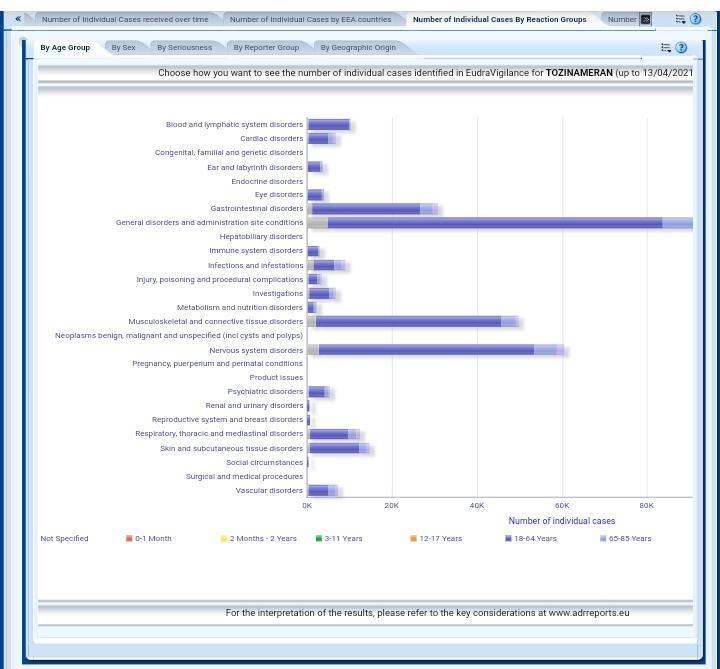Click the 2 Months - 2 Years legend swatch

224,539
